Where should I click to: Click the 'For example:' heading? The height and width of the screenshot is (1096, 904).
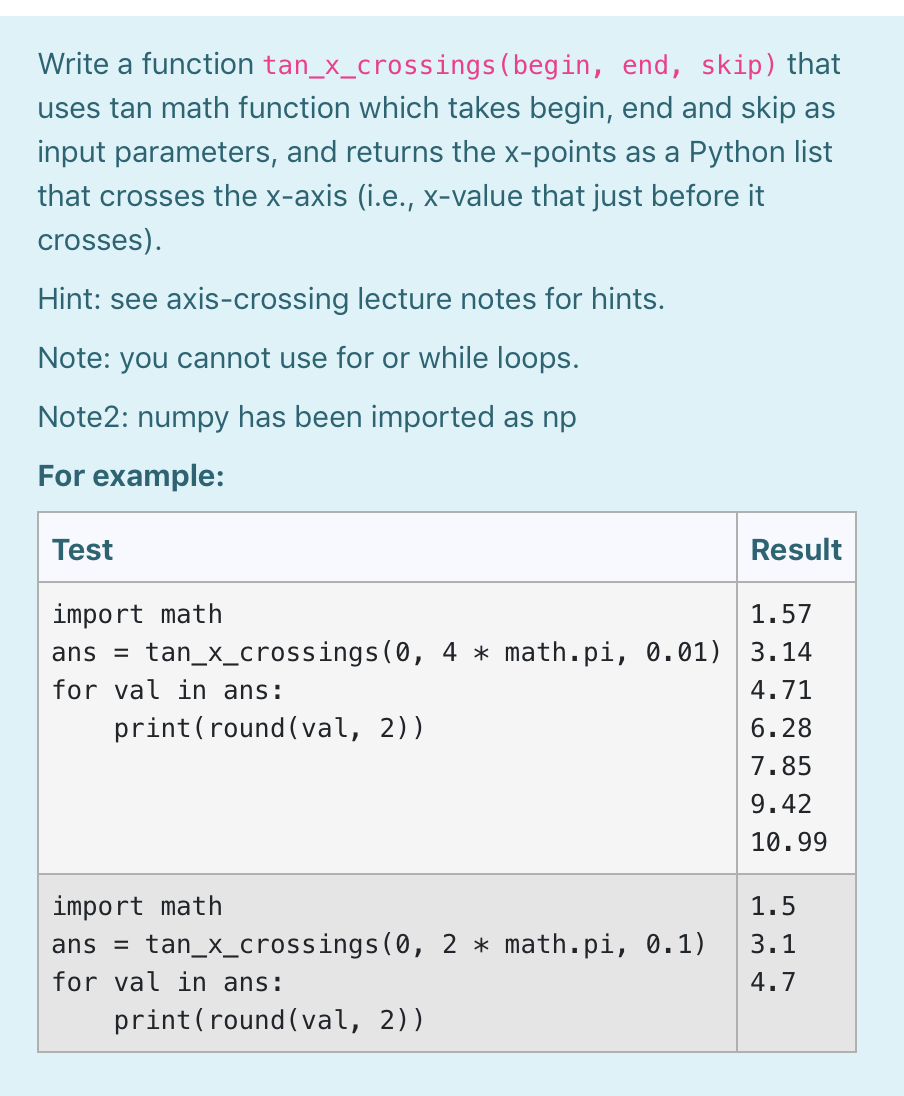pyautogui.click(x=131, y=476)
